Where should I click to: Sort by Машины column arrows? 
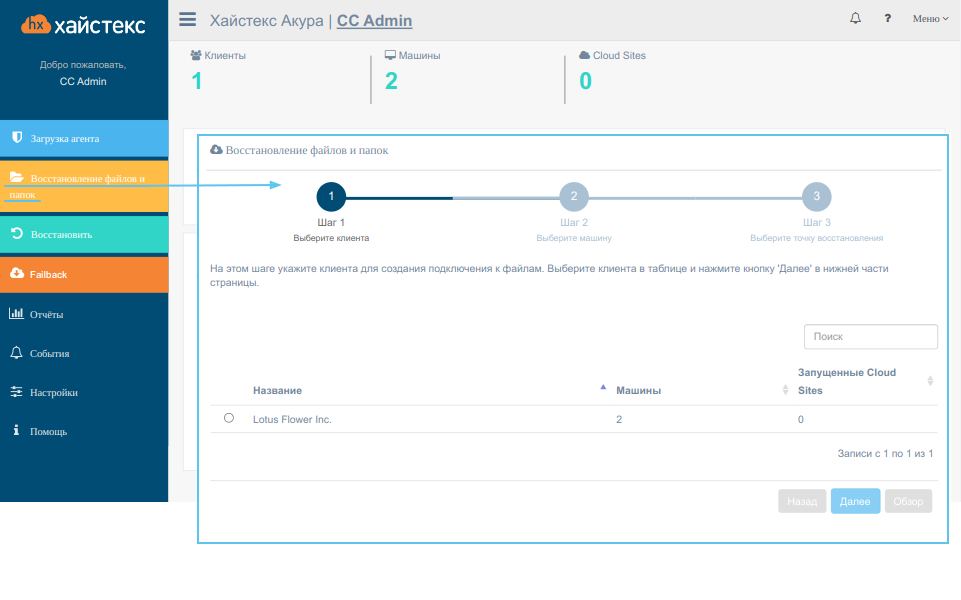[785, 390]
